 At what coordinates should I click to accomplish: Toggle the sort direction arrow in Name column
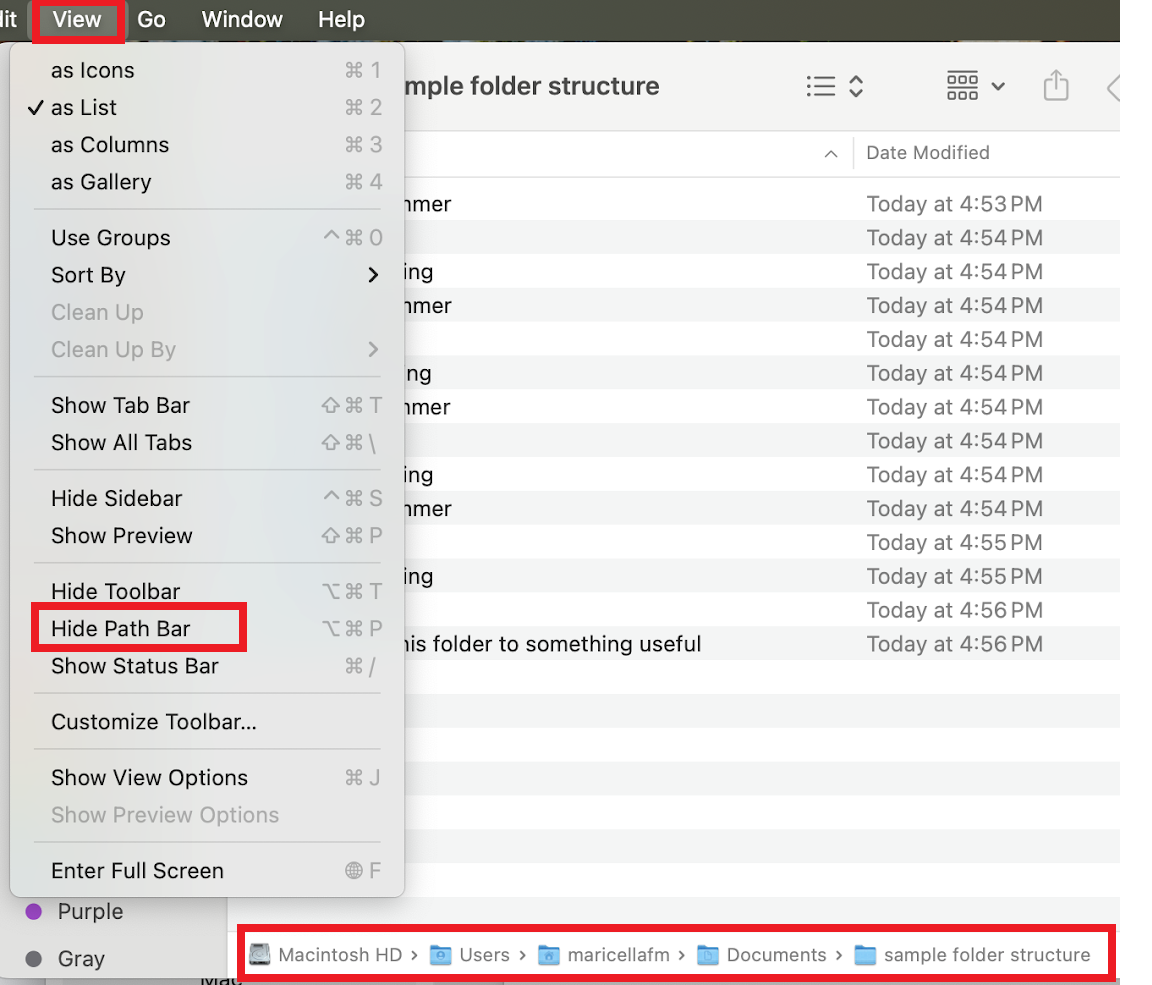tap(831, 154)
